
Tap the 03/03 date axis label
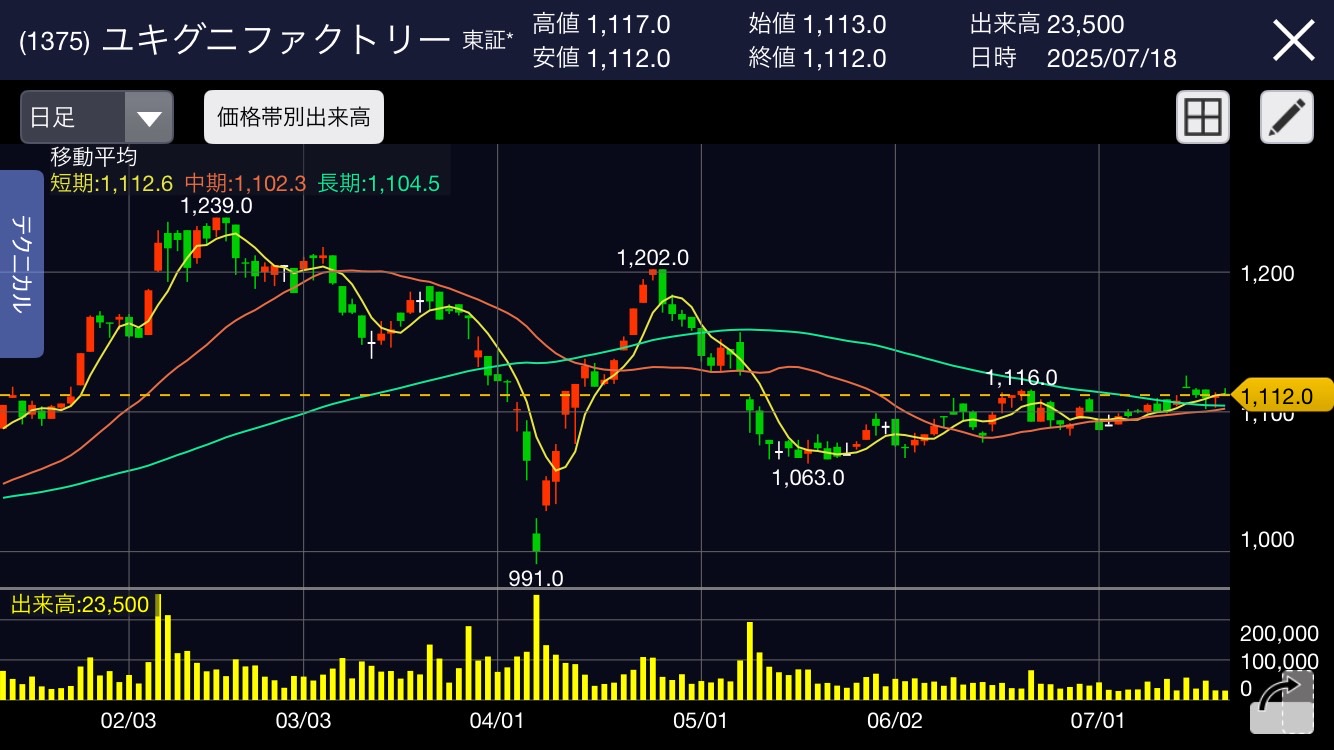pyautogui.click(x=303, y=720)
